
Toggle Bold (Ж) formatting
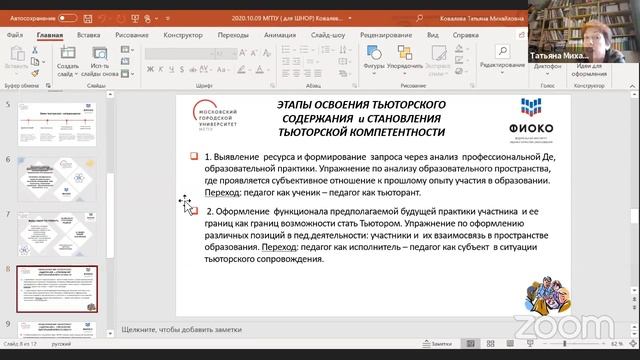tap(150, 69)
